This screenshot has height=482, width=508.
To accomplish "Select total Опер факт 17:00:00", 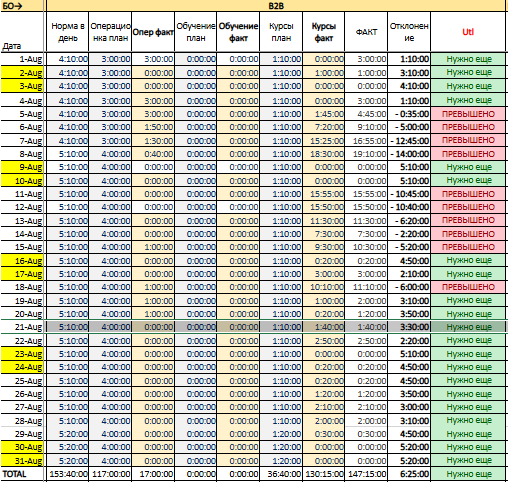I will tap(153, 474).
